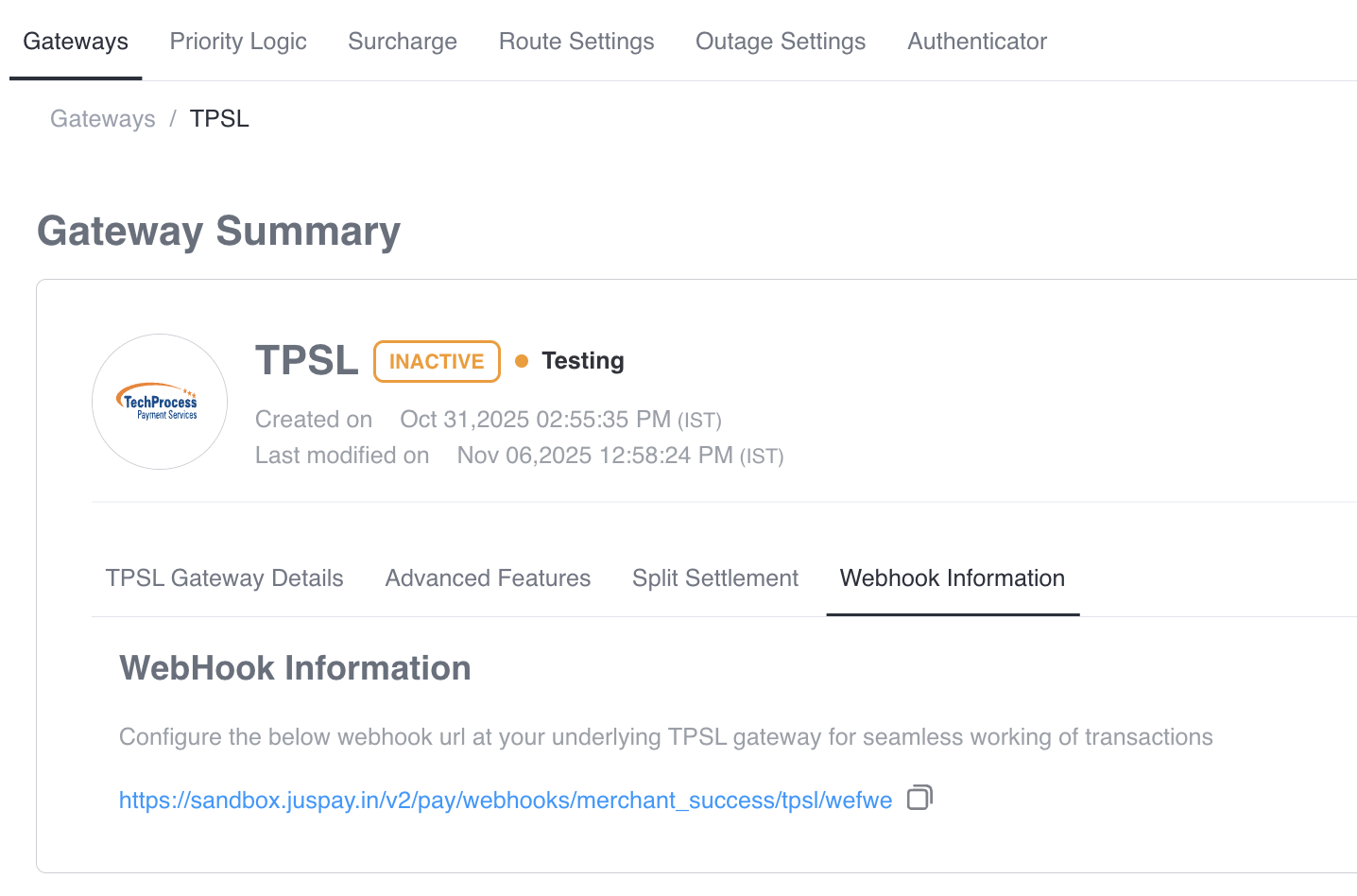Click the Created on label
1357x896 pixels.
coord(314,420)
